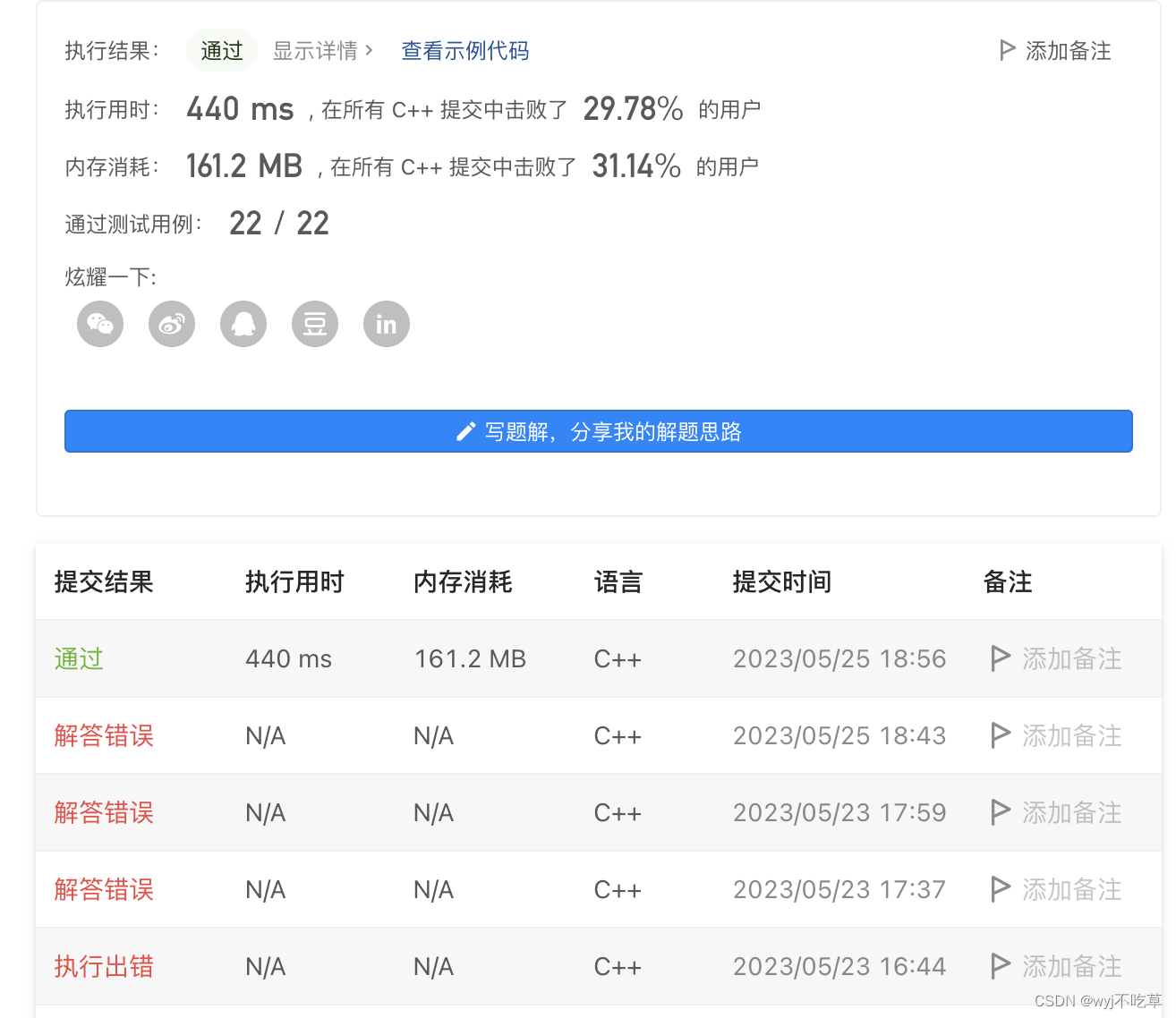
Task: Click the 备注 column header
Action: [1008, 582]
